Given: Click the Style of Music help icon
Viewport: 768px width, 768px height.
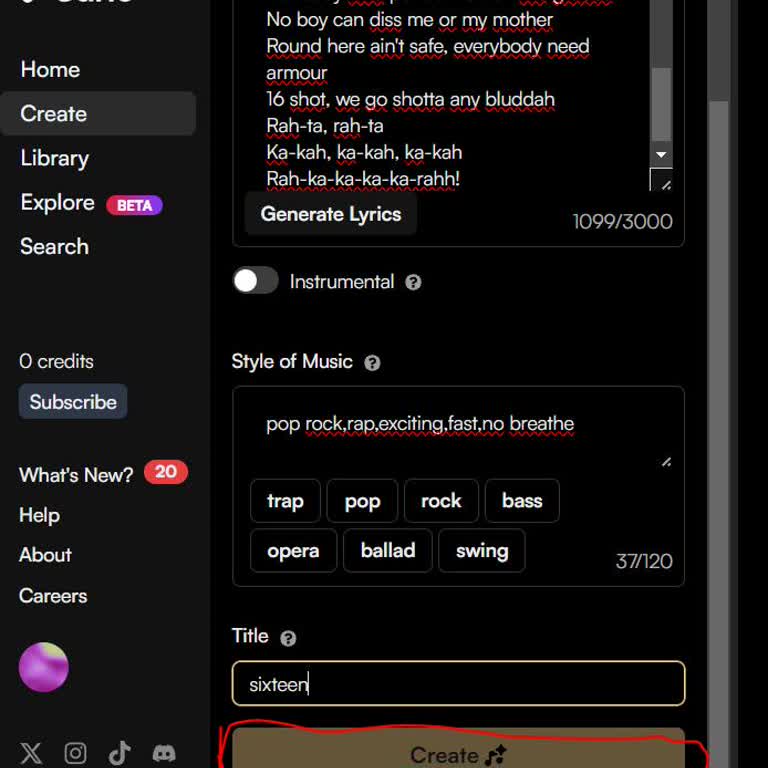Looking at the screenshot, I should point(372,362).
